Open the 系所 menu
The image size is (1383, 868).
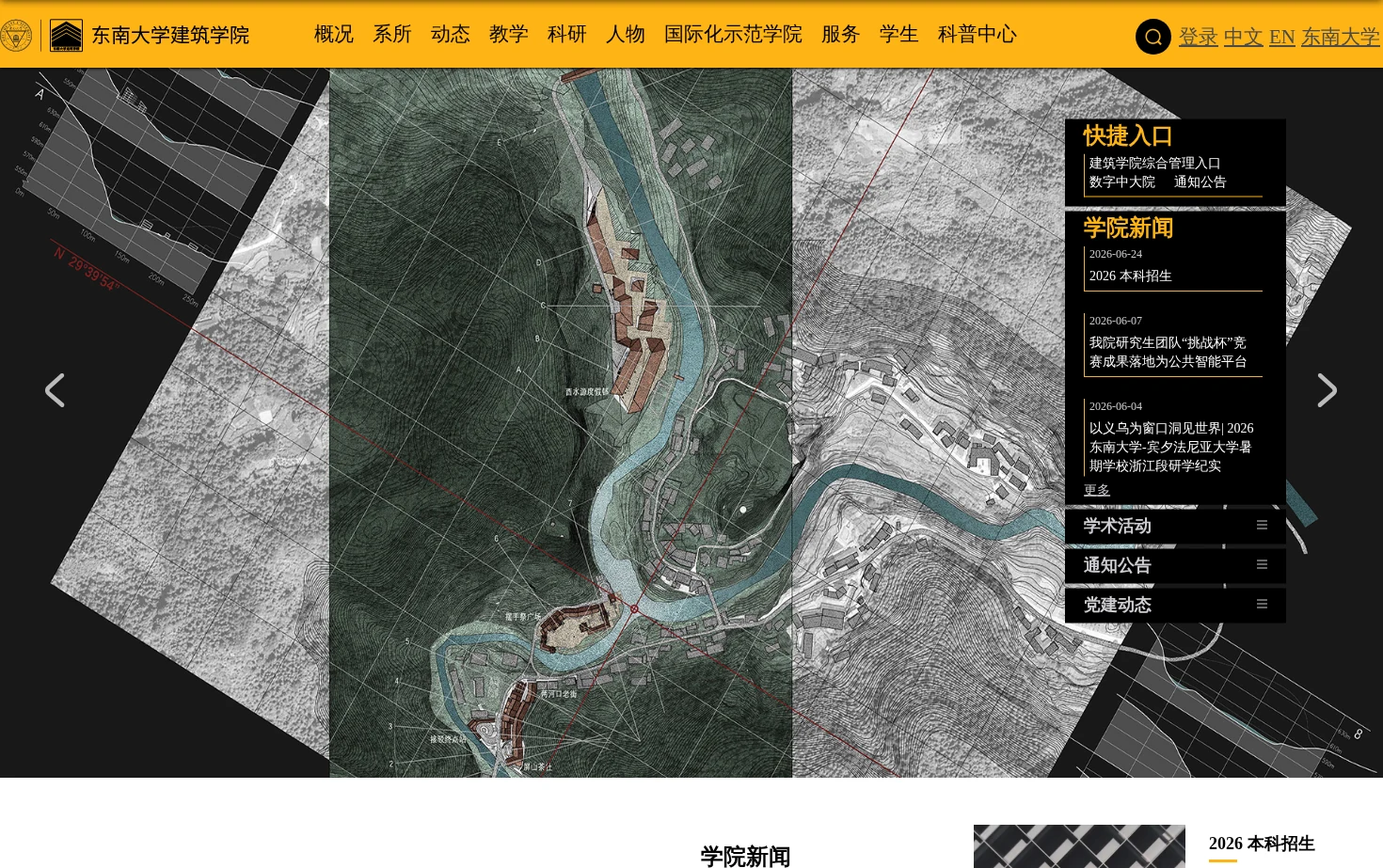392,34
